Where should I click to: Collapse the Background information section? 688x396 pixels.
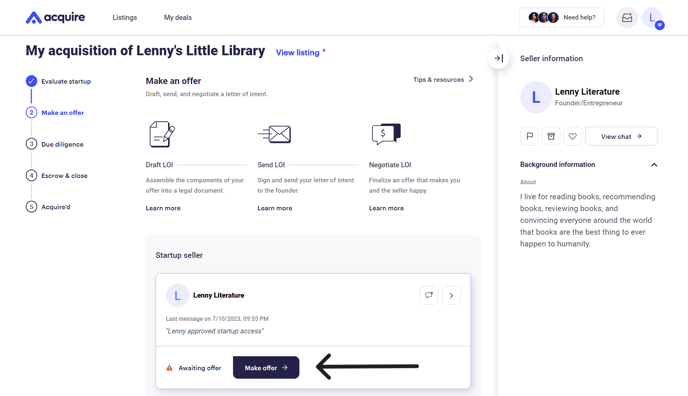(x=654, y=165)
